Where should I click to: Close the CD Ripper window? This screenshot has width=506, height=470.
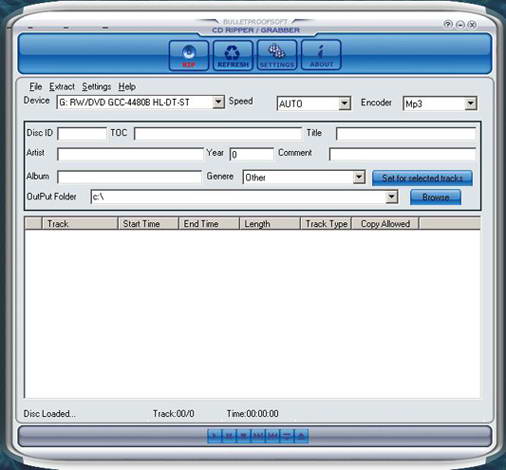pos(472,24)
